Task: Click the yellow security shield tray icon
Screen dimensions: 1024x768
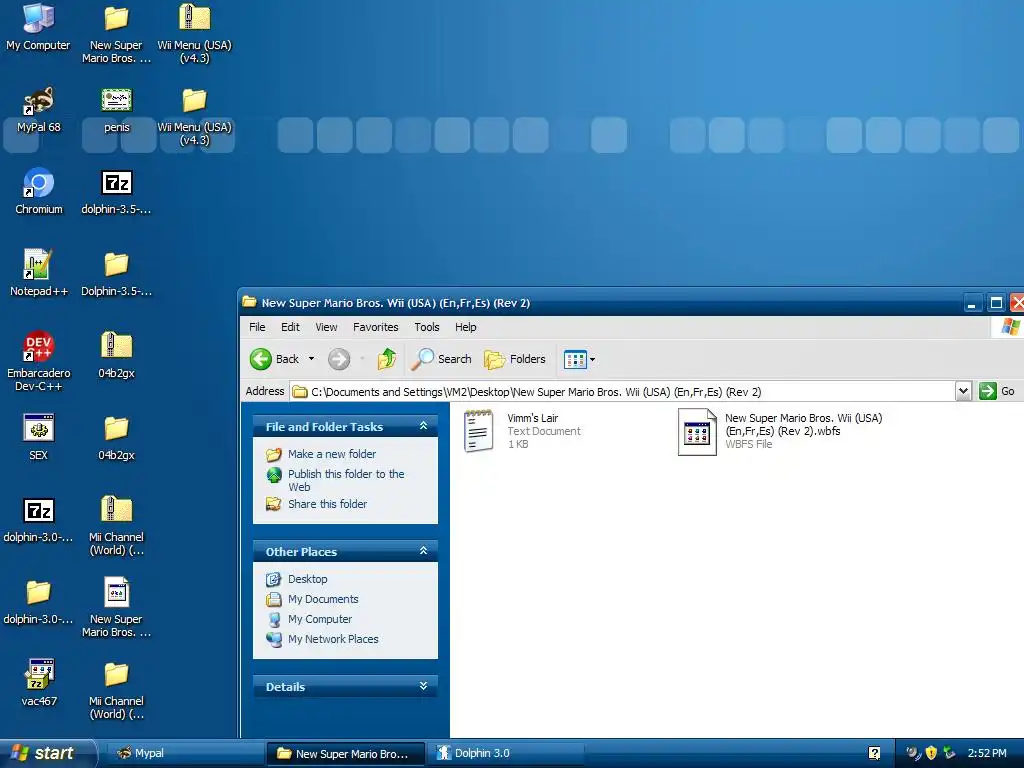Action: [x=931, y=753]
